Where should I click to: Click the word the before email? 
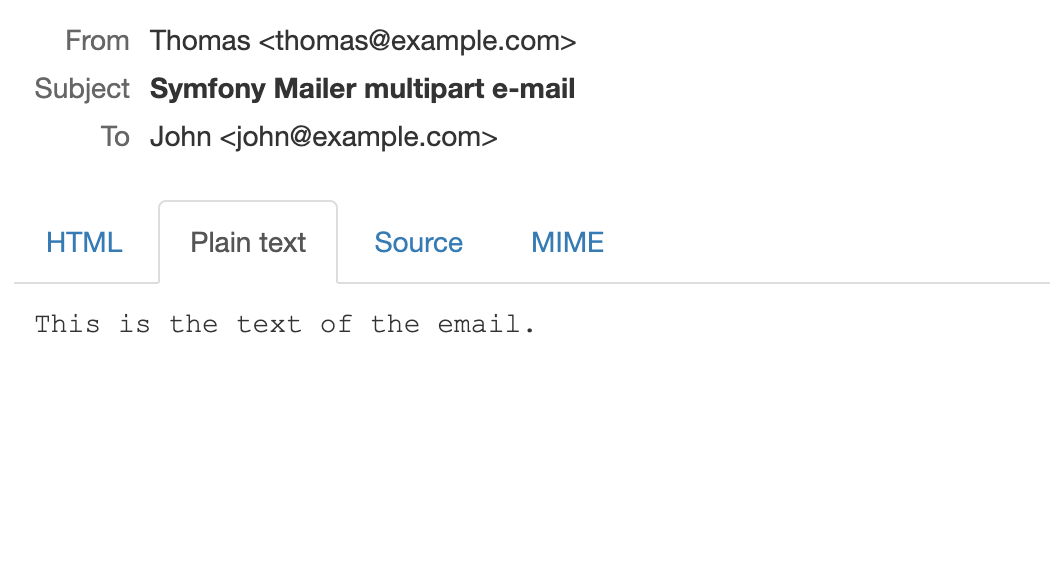[x=395, y=324]
